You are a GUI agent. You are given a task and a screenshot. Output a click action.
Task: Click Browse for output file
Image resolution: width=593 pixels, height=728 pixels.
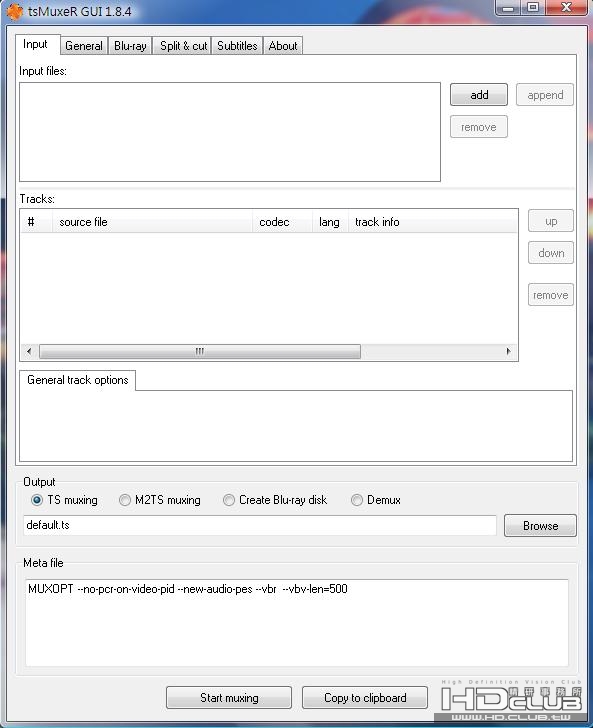tap(540, 526)
